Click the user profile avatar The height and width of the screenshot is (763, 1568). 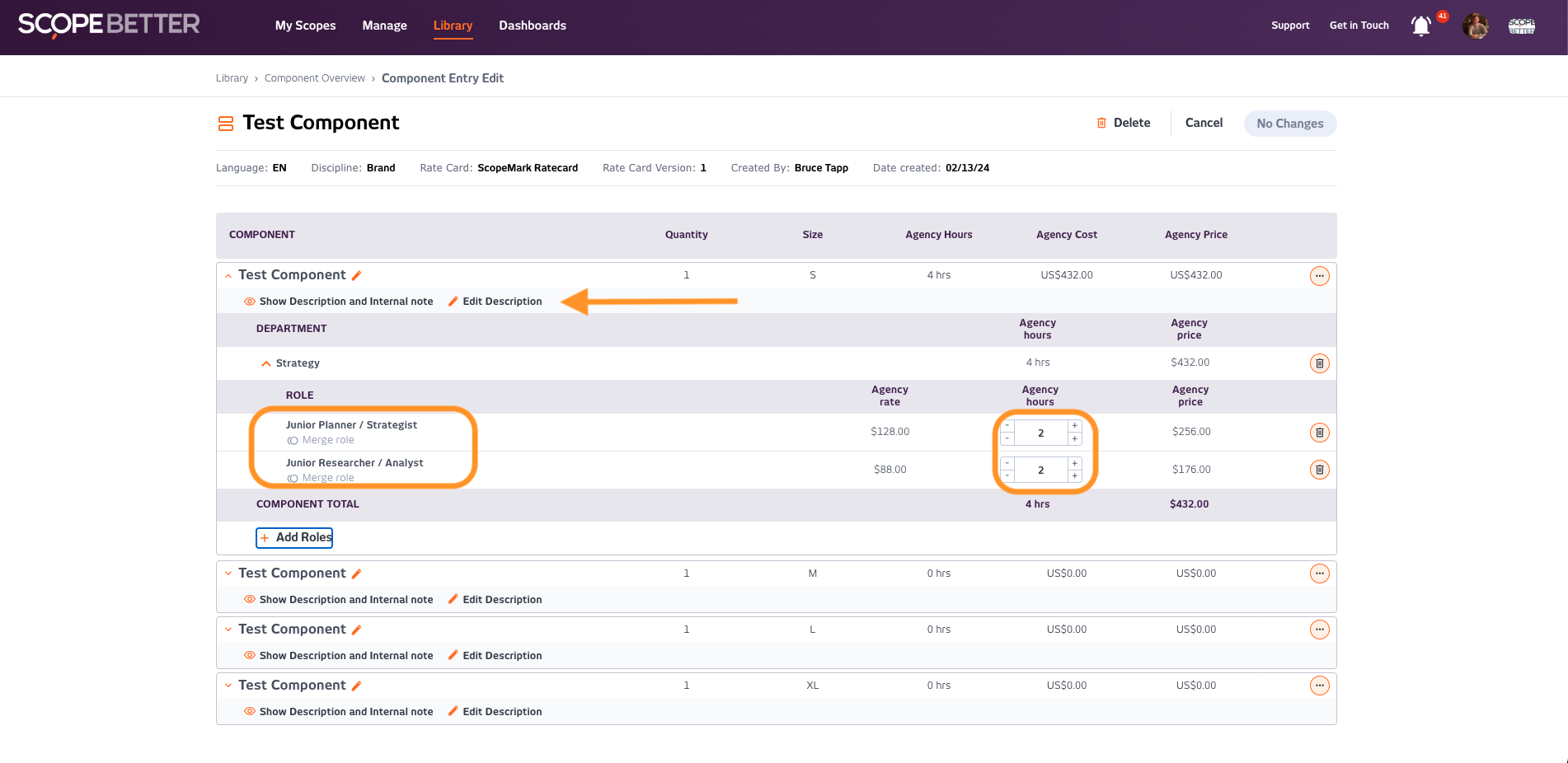click(1475, 26)
